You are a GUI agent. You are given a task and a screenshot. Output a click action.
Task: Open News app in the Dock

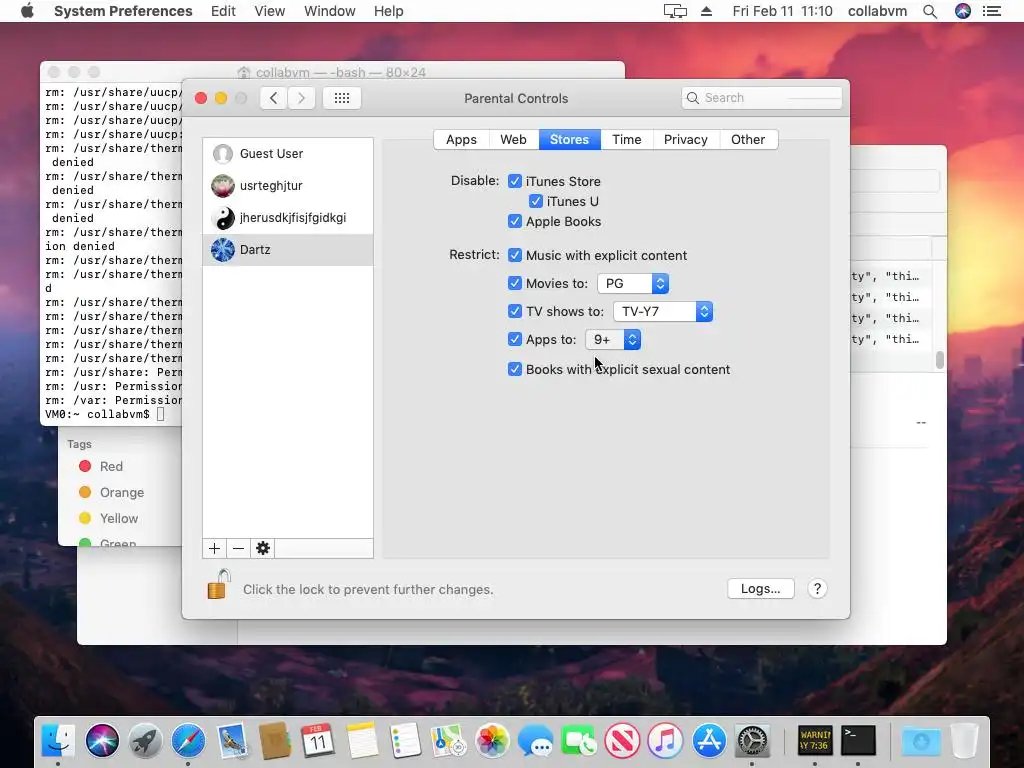click(622, 741)
